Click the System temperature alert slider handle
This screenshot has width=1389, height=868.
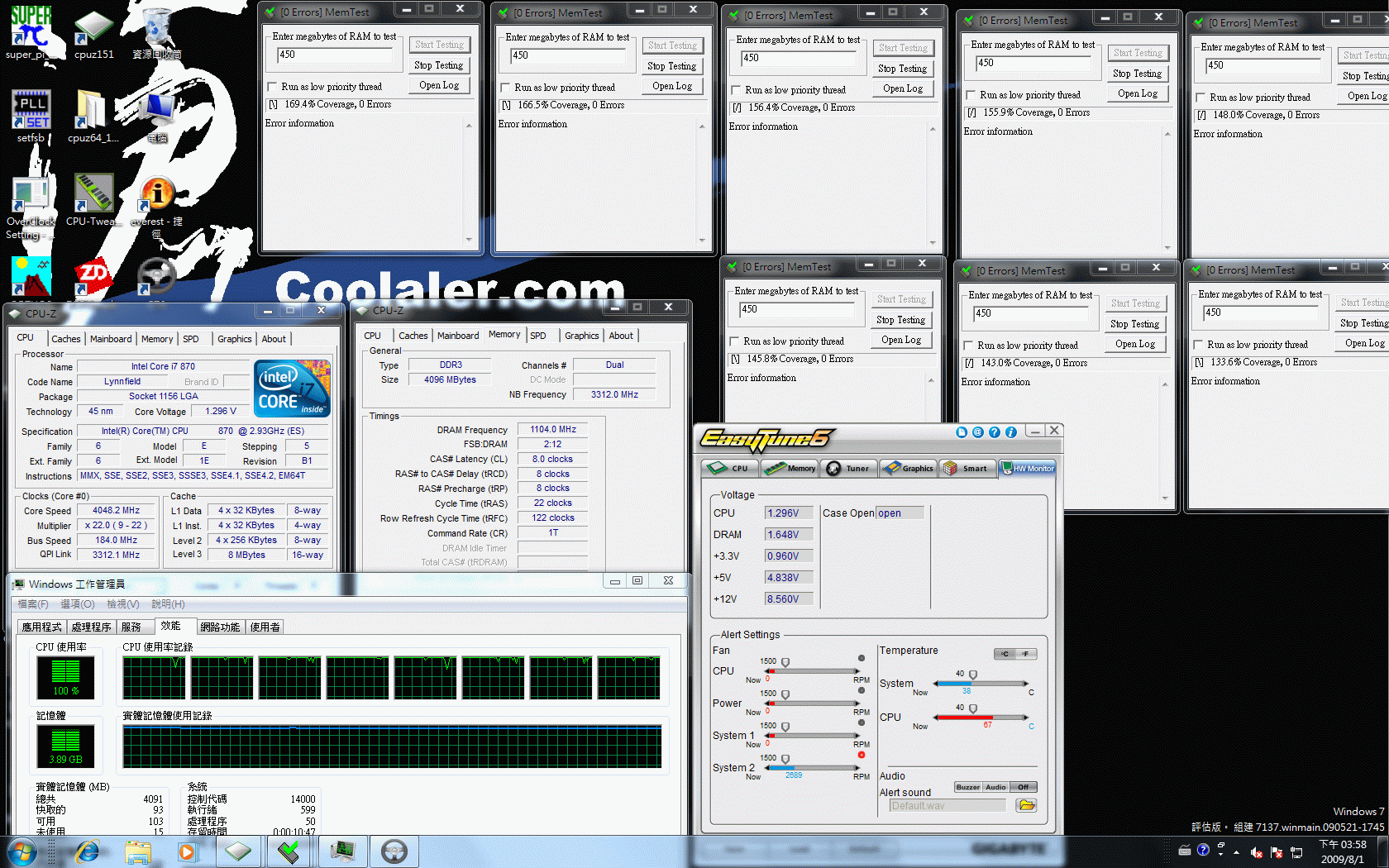pyautogui.click(x=973, y=675)
